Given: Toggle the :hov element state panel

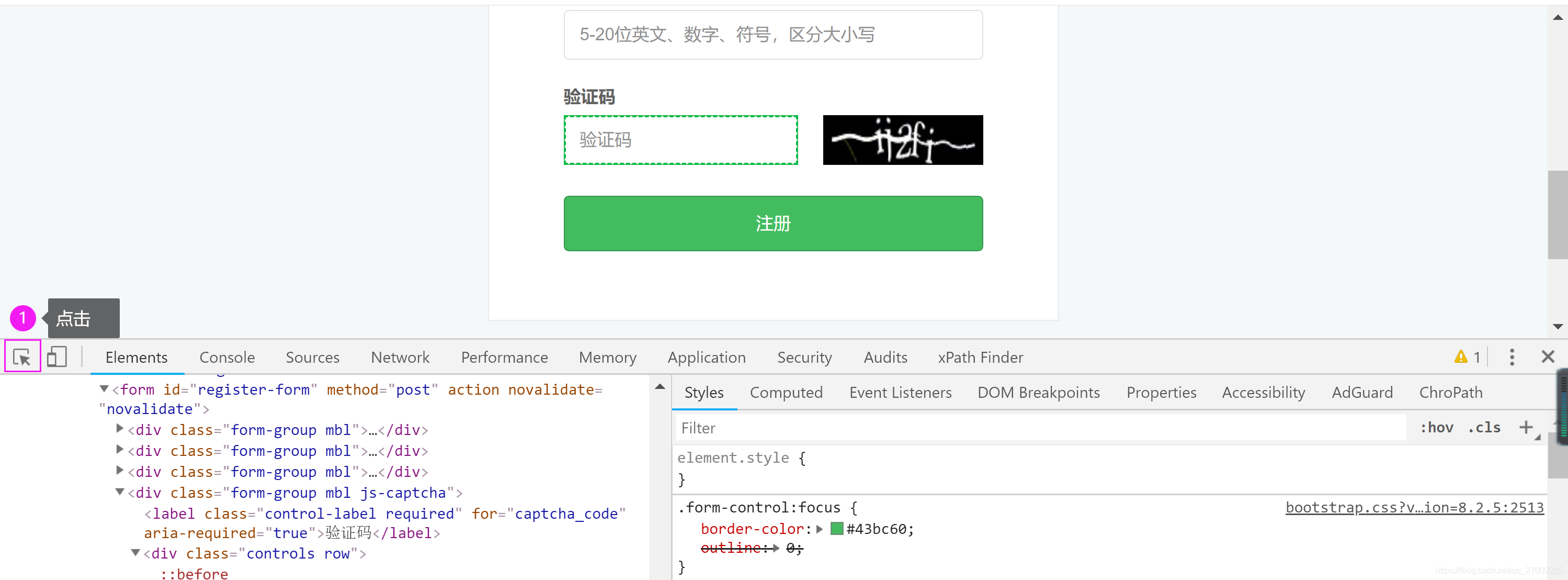Looking at the screenshot, I should click(1437, 428).
